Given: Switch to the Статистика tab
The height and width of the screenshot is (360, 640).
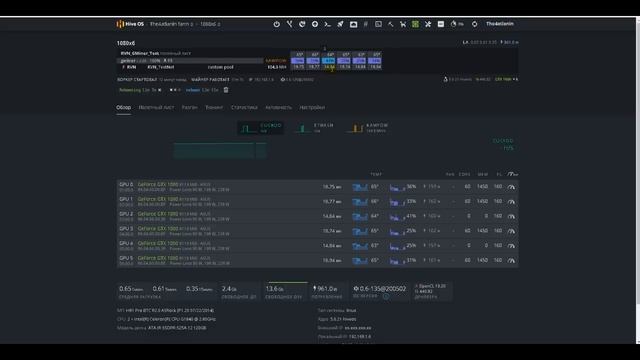Looking at the screenshot, I should tap(244, 107).
